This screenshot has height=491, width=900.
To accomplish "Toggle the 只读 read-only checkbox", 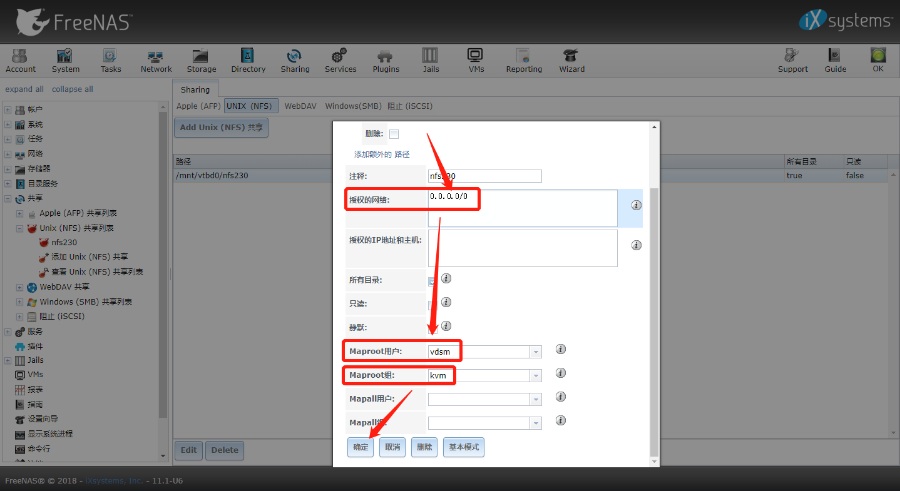I will pyautogui.click(x=432, y=305).
